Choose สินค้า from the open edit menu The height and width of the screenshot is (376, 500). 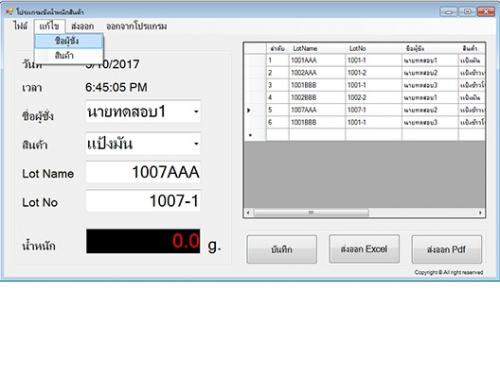click(x=69, y=55)
